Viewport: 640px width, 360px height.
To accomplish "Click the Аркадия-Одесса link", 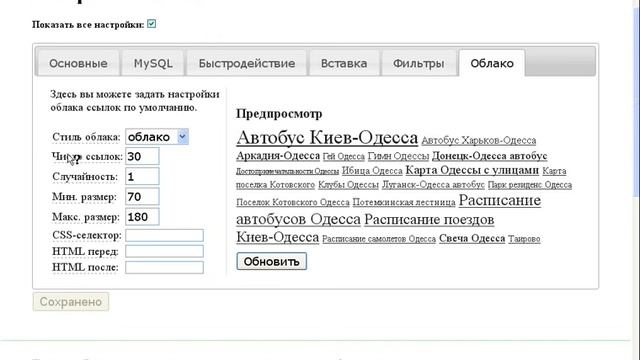I will coord(278,156).
